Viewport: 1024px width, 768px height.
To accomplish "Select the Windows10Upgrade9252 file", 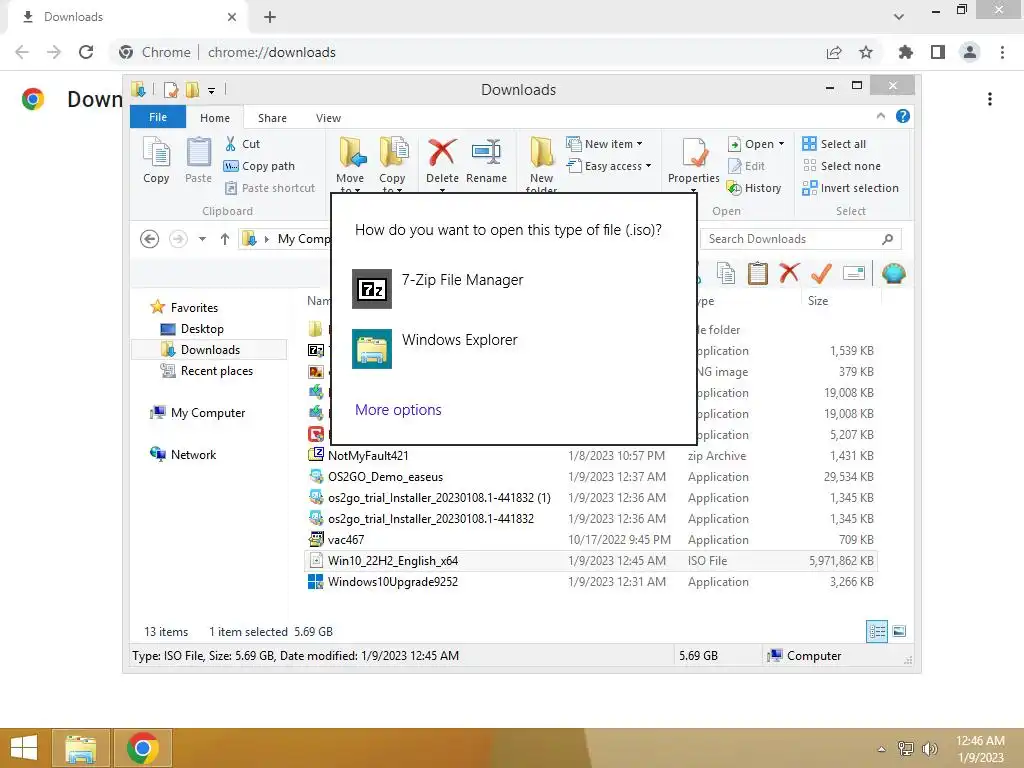I will click(x=591, y=581).
